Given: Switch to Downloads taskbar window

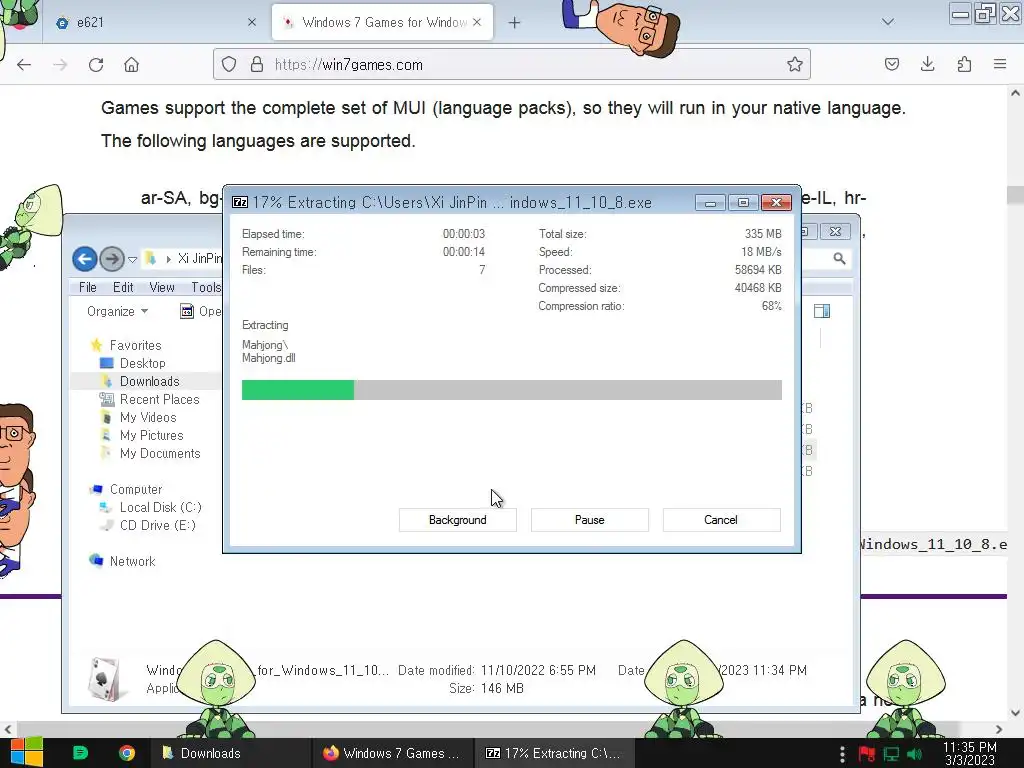Looking at the screenshot, I should pyautogui.click(x=230, y=753).
